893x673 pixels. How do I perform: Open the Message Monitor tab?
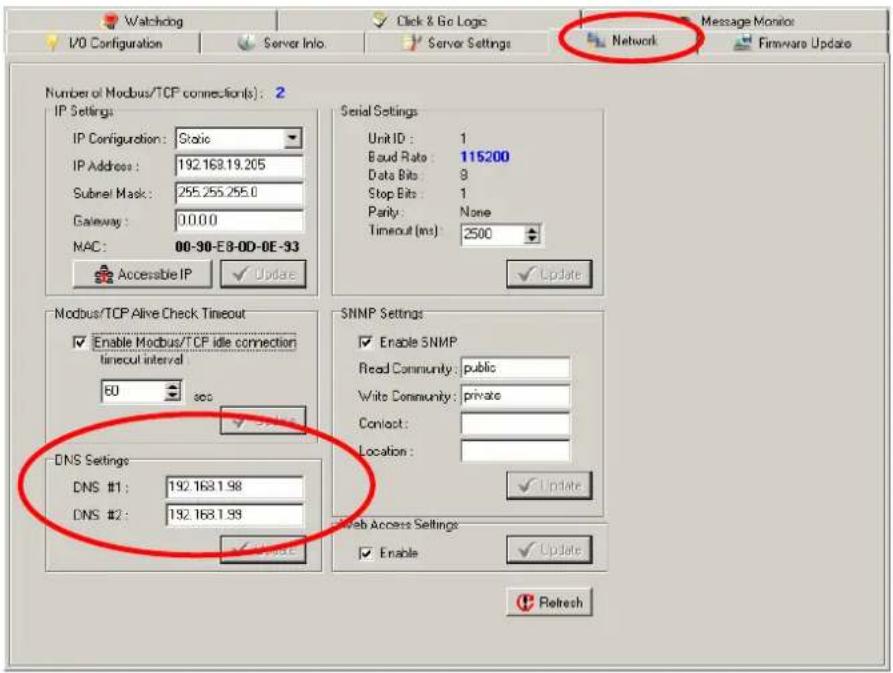coord(735,21)
